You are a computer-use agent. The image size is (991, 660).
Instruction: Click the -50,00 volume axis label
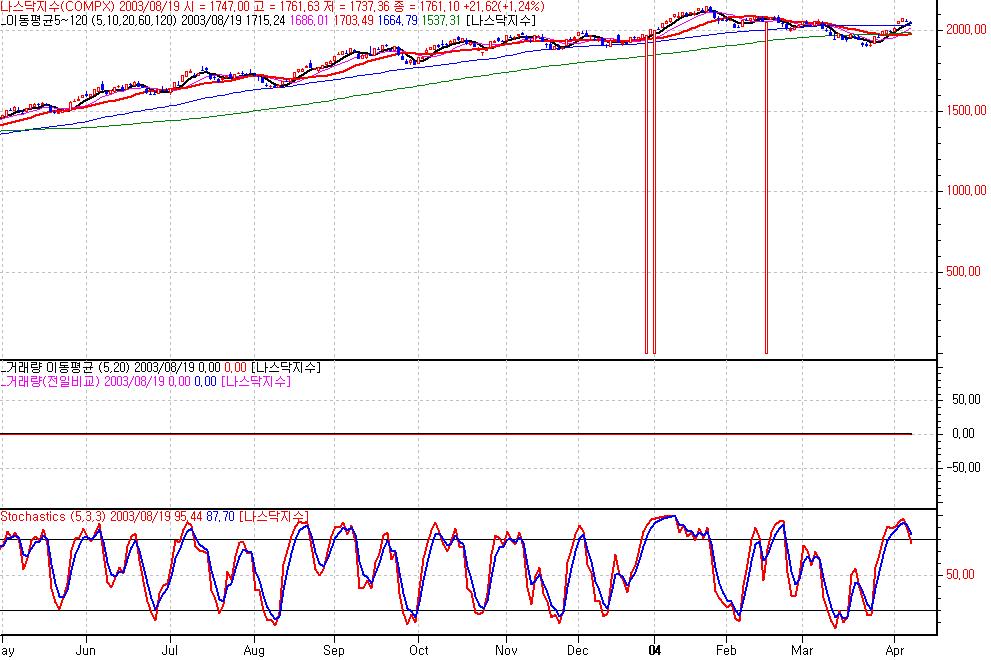pos(966,467)
